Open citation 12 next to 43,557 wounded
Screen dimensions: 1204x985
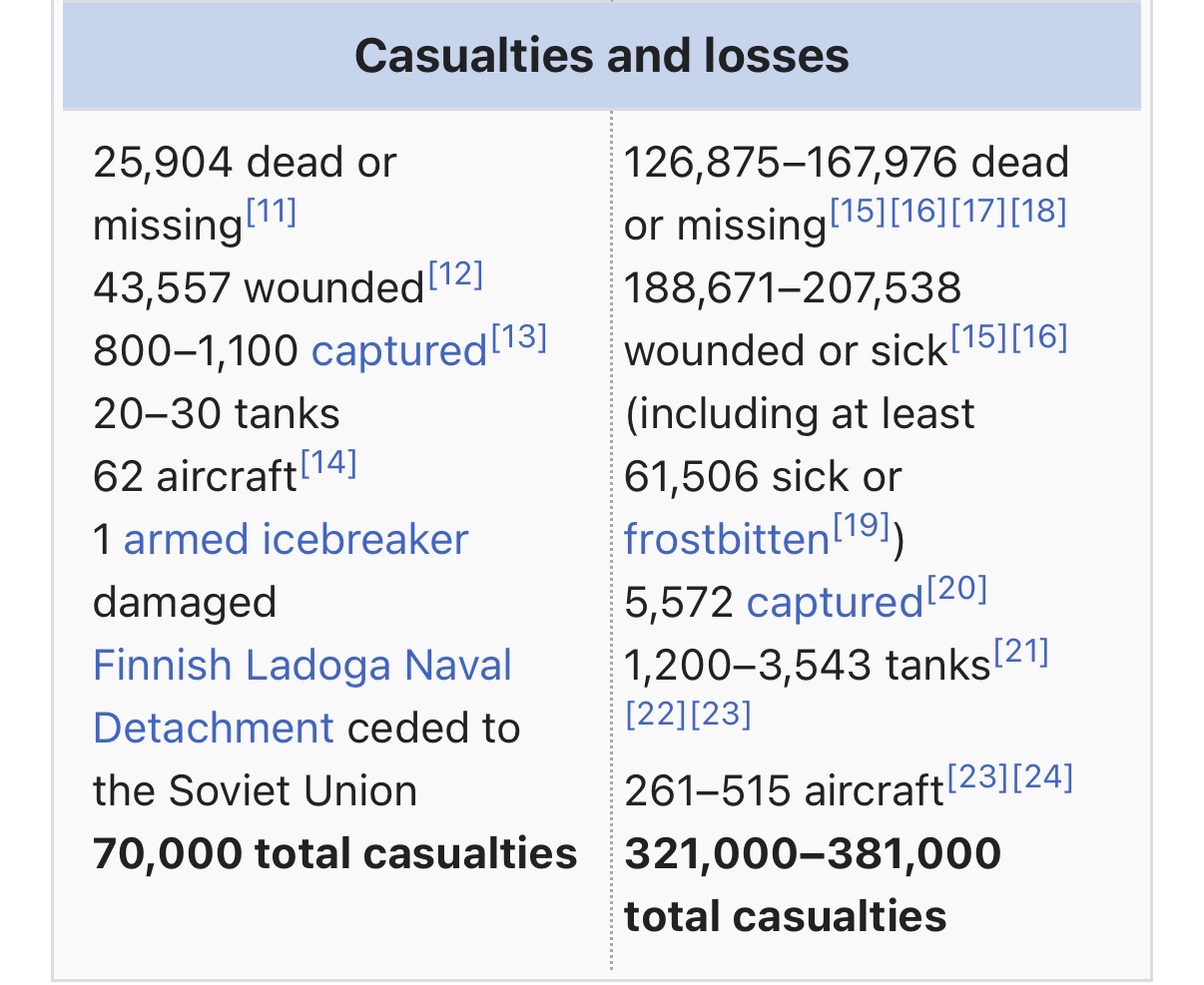[x=455, y=274]
